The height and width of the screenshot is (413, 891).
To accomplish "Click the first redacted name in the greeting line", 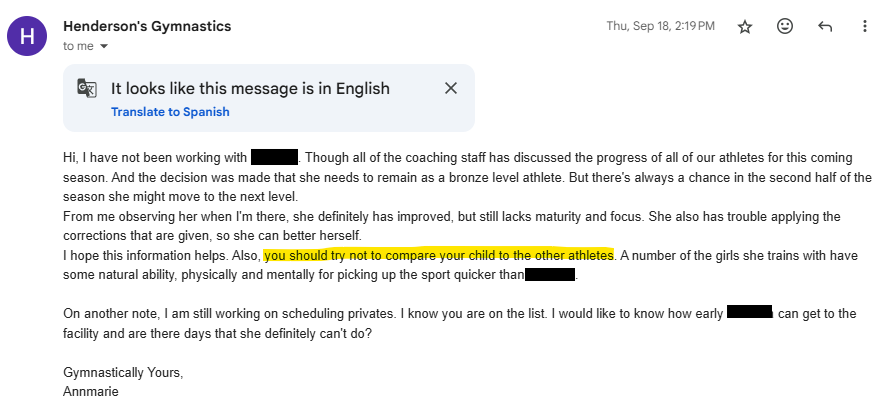I will click(275, 158).
